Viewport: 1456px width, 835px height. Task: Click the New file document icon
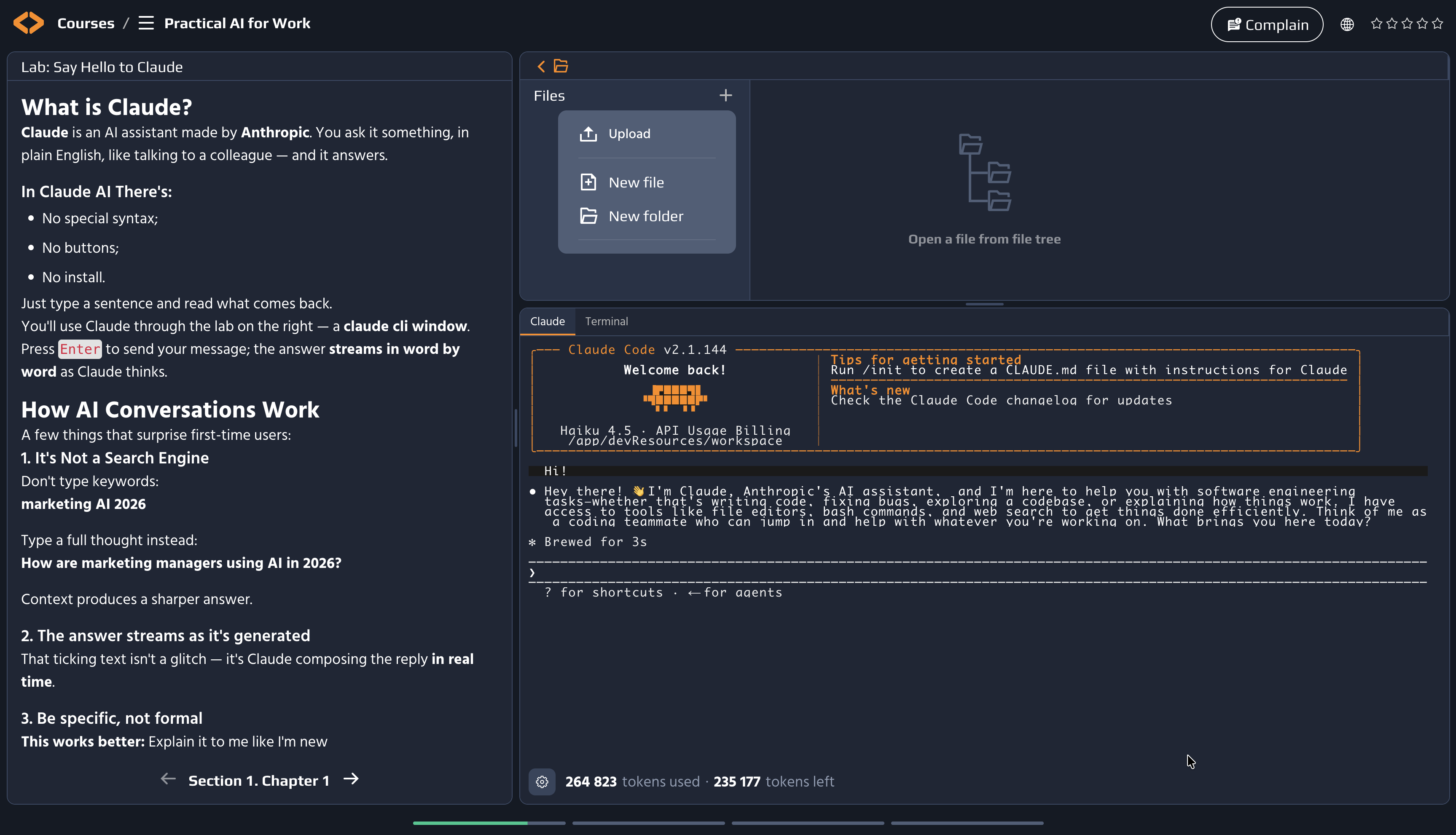[x=588, y=182]
